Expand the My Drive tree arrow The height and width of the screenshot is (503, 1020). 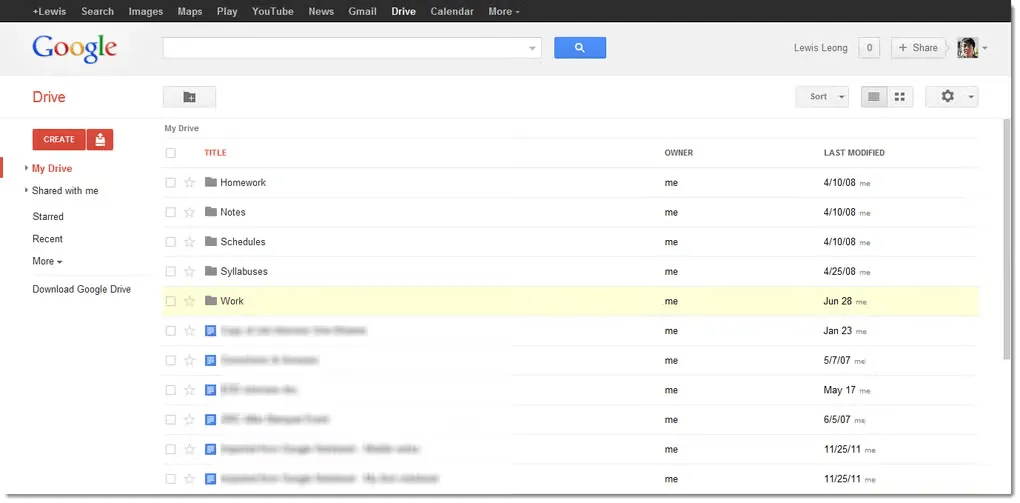(x=26, y=168)
